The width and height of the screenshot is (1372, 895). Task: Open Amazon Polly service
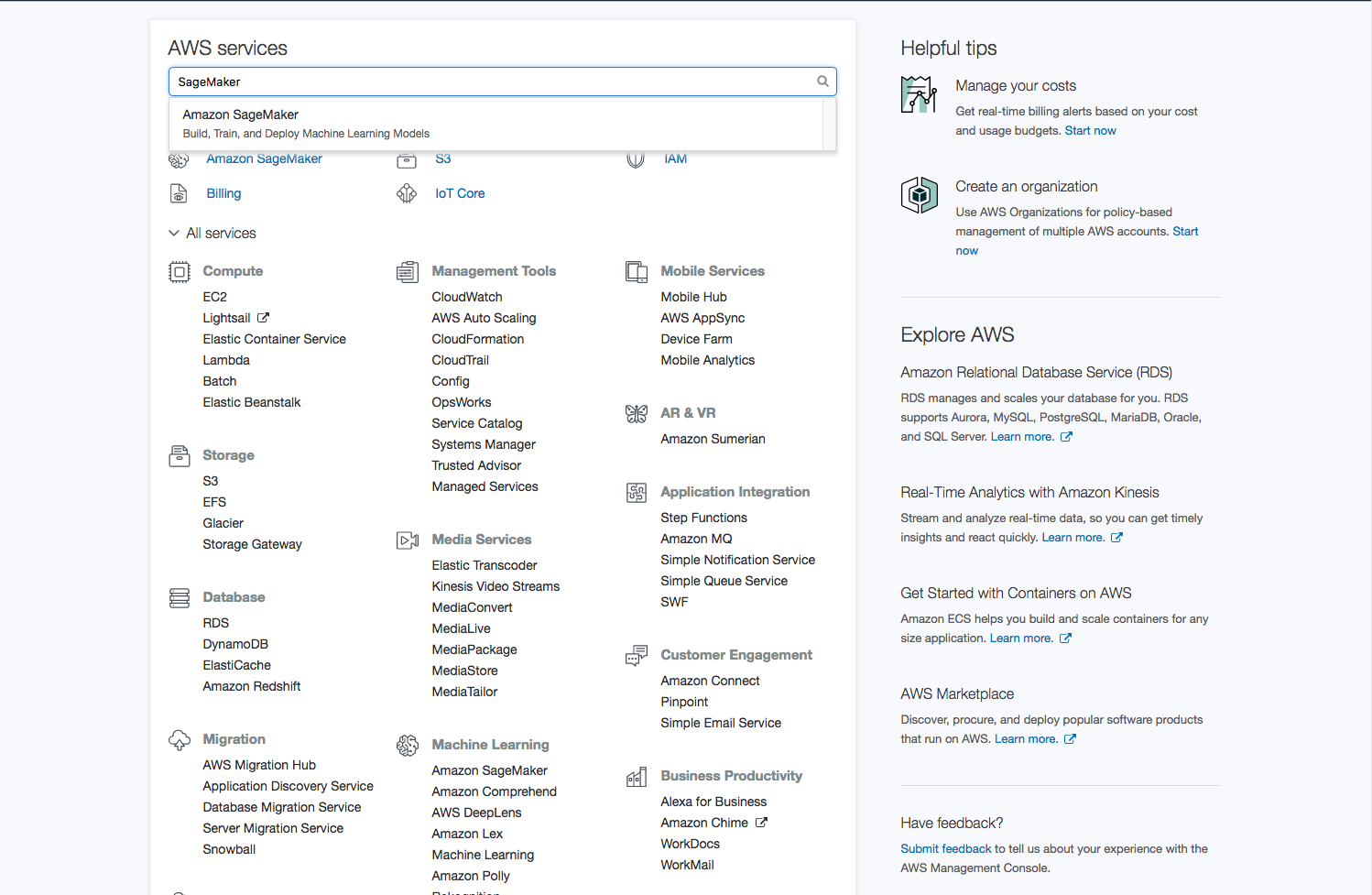471,876
